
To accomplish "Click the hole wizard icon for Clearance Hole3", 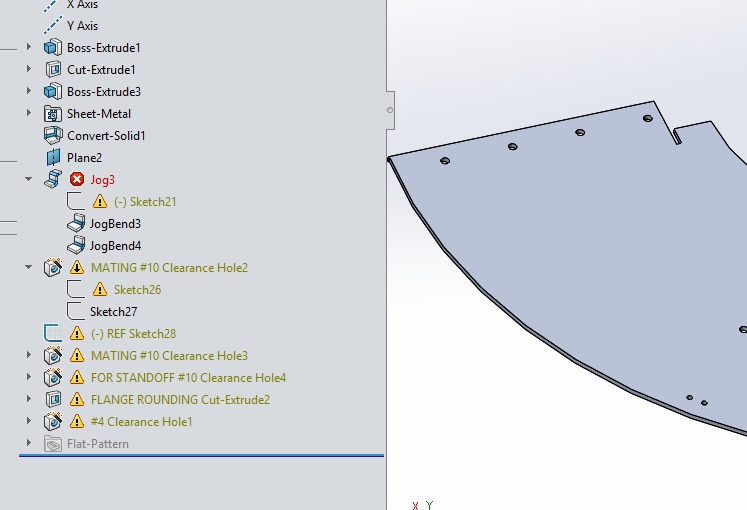I will [x=53, y=356].
